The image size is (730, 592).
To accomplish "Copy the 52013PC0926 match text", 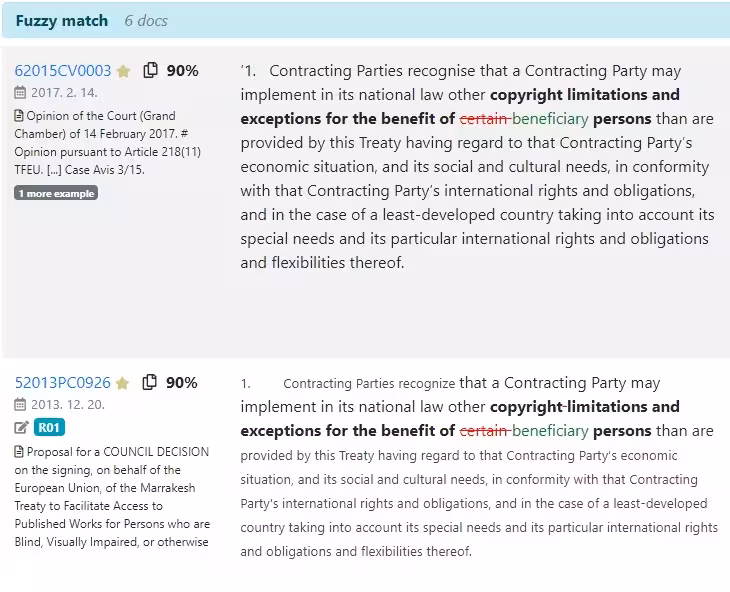I will click(151, 382).
